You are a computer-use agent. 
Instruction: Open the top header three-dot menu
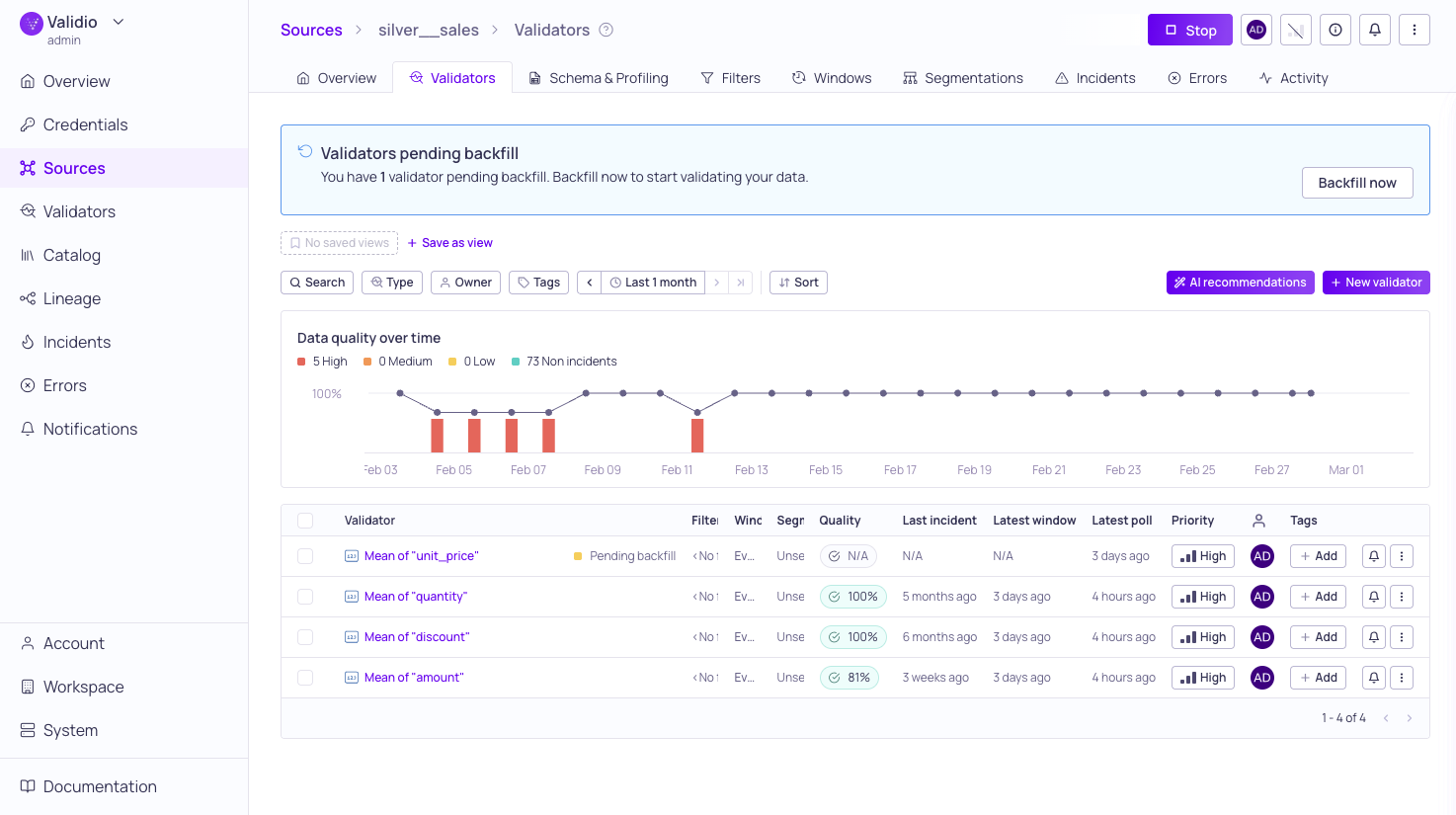(x=1415, y=30)
